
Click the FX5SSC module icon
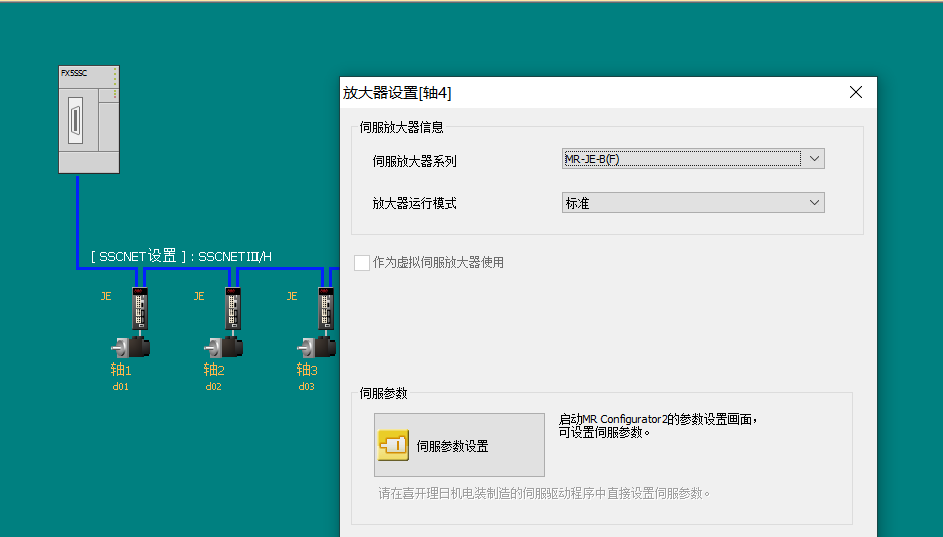pyautogui.click(x=89, y=120)
